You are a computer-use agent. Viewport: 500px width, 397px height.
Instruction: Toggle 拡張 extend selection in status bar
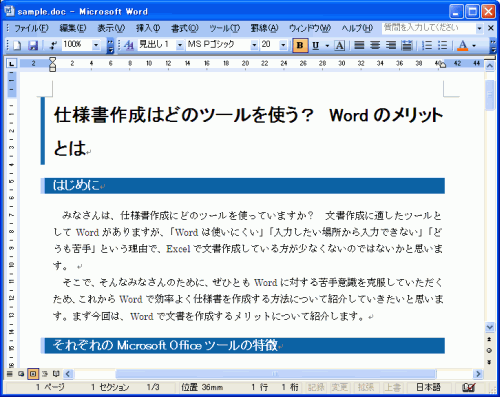pos(366,387)
